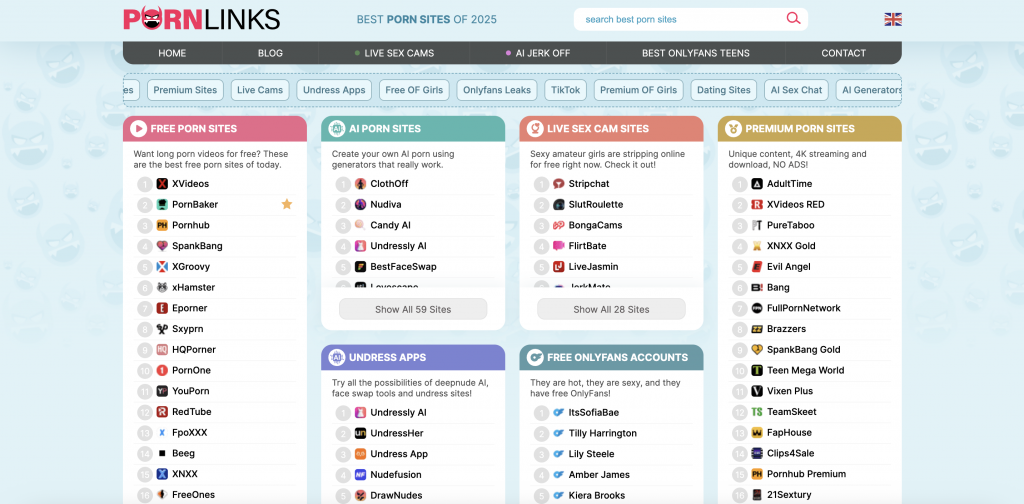This screenshot has width=1024, height=504.
Task: Open the Home menu item
Action: [x=172, y=53]
